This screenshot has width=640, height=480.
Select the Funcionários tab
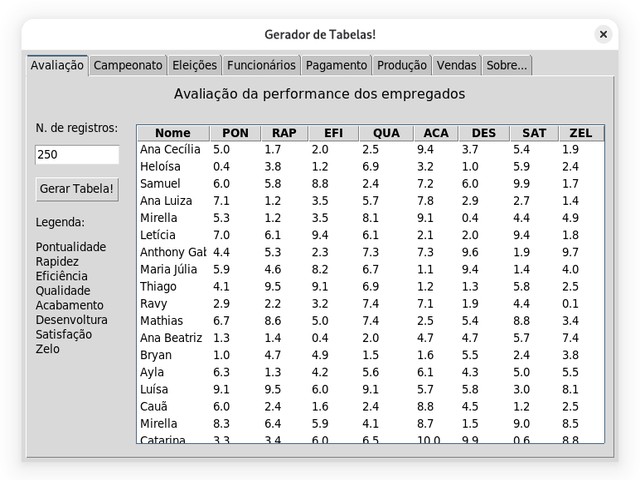[261, 65]
